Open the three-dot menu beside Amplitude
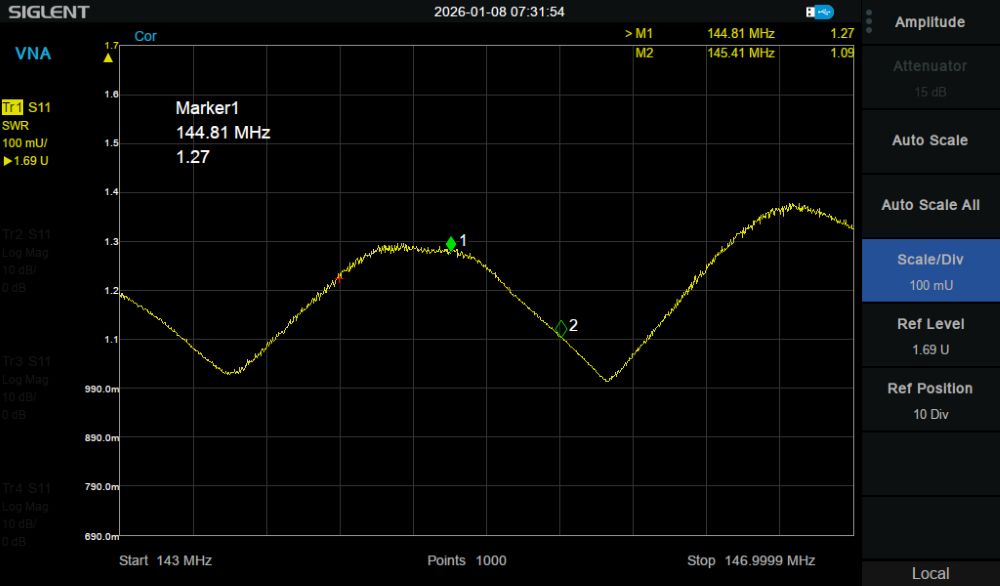1000x586 pixels. point(868,22)
